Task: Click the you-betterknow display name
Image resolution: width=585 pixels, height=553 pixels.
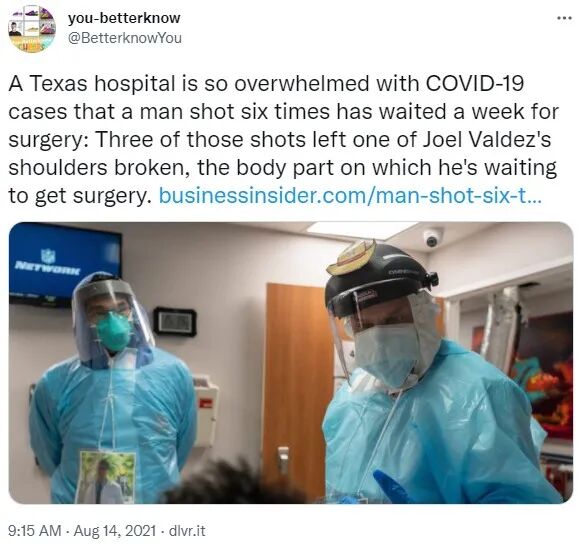Action: click(x=124, y=18)
